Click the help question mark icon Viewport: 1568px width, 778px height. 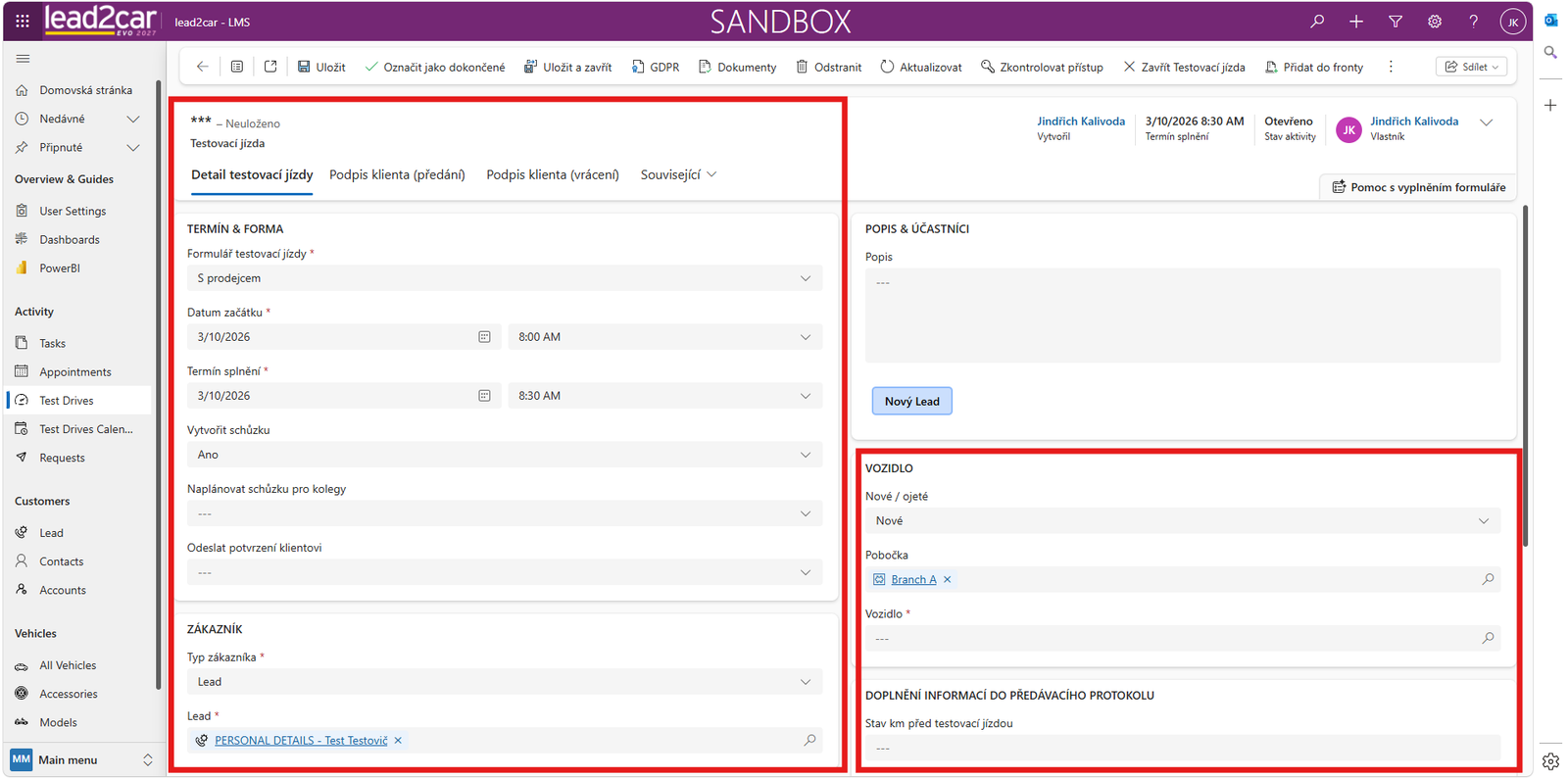tap(1473, 21)
